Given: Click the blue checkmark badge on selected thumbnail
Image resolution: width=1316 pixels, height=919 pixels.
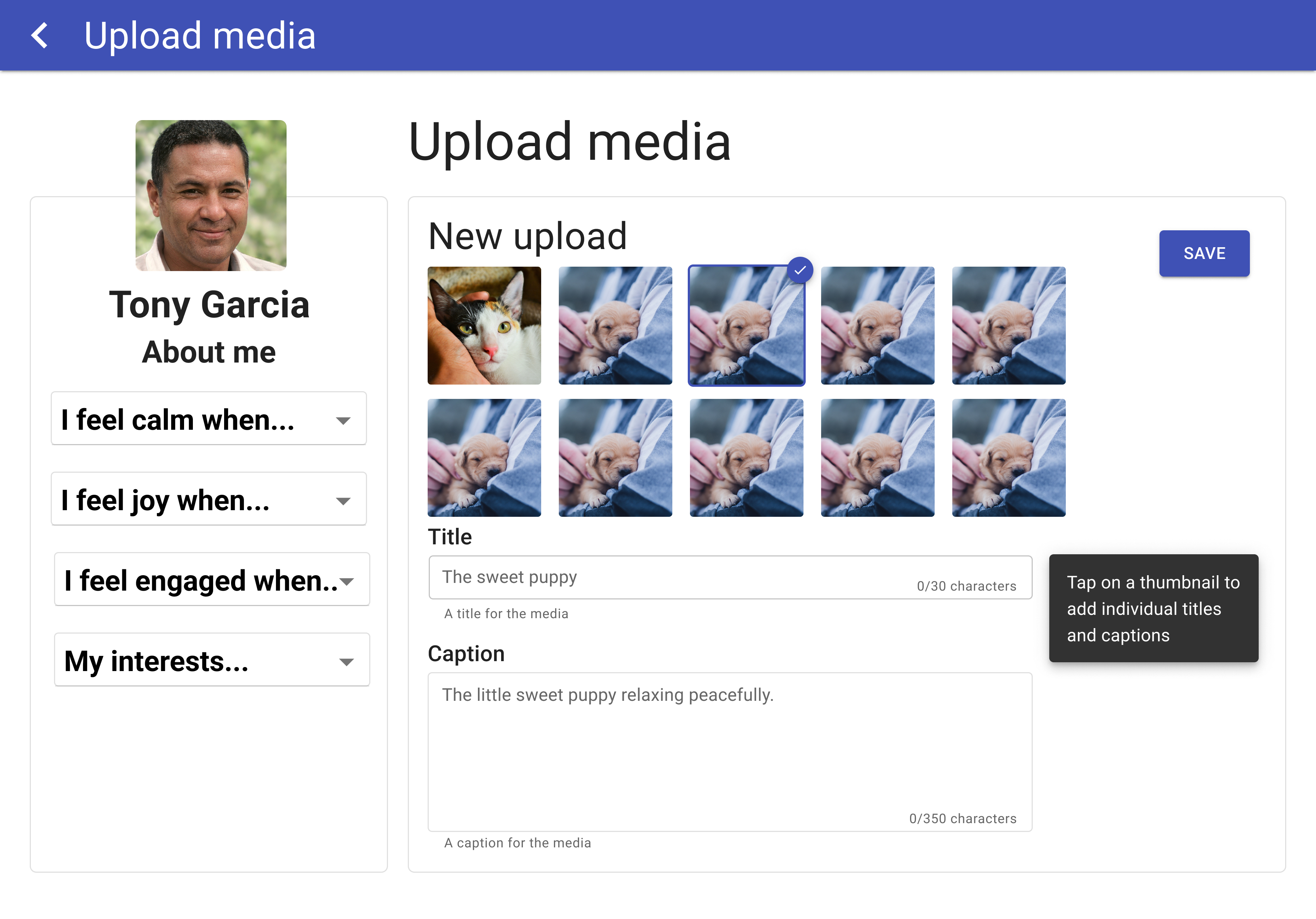Looking at the screenshot, I should (800, 270).
